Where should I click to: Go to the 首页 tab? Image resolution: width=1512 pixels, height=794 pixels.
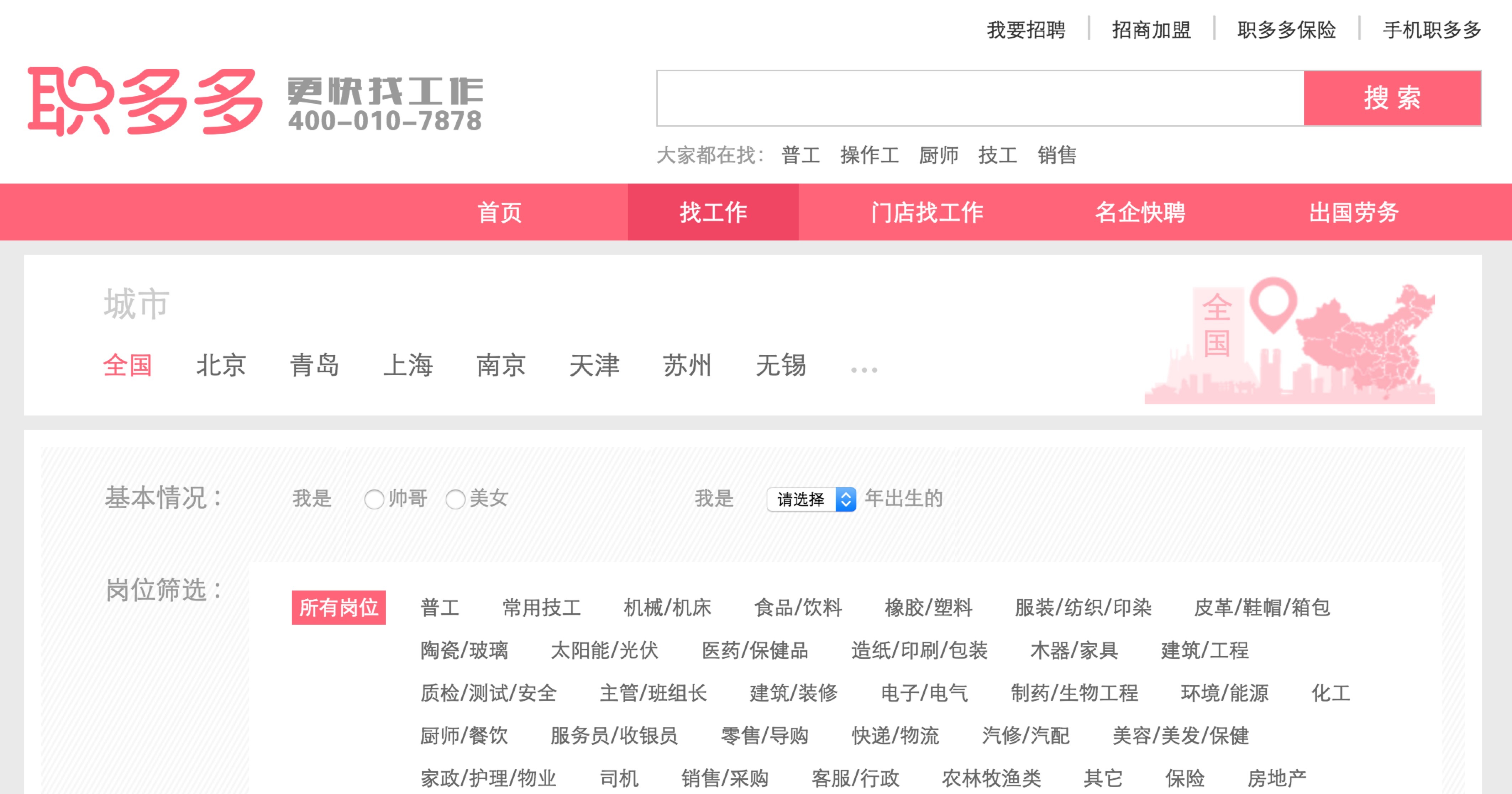click(x=499, y=212)
